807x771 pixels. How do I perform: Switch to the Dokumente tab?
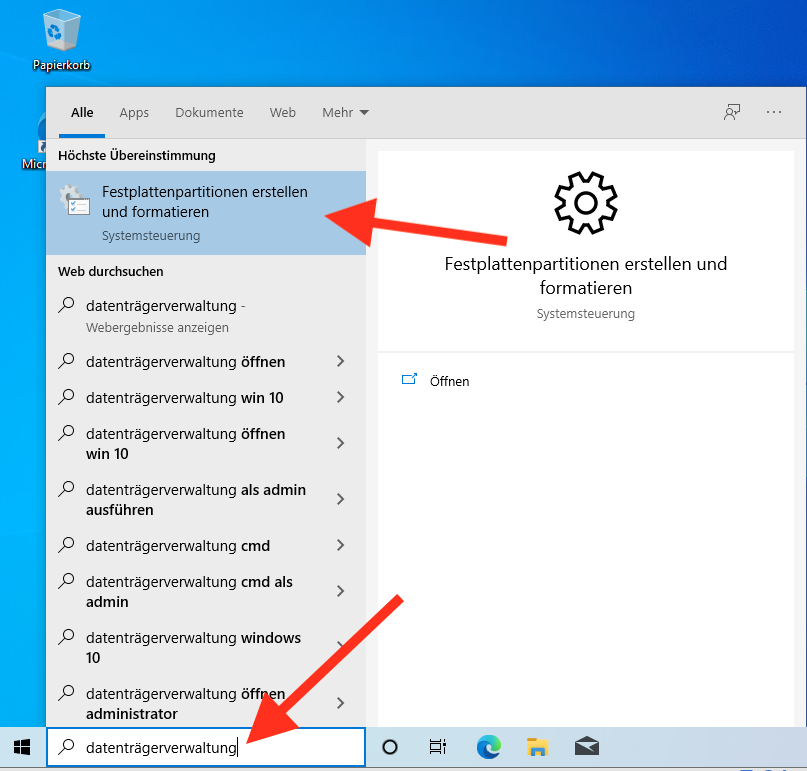click(x=209, y=113)
